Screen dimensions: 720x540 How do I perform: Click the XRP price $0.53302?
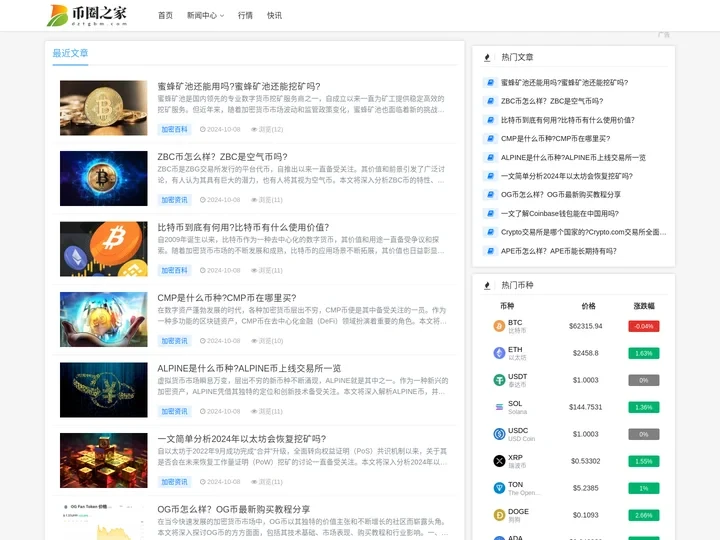(585, 461)
